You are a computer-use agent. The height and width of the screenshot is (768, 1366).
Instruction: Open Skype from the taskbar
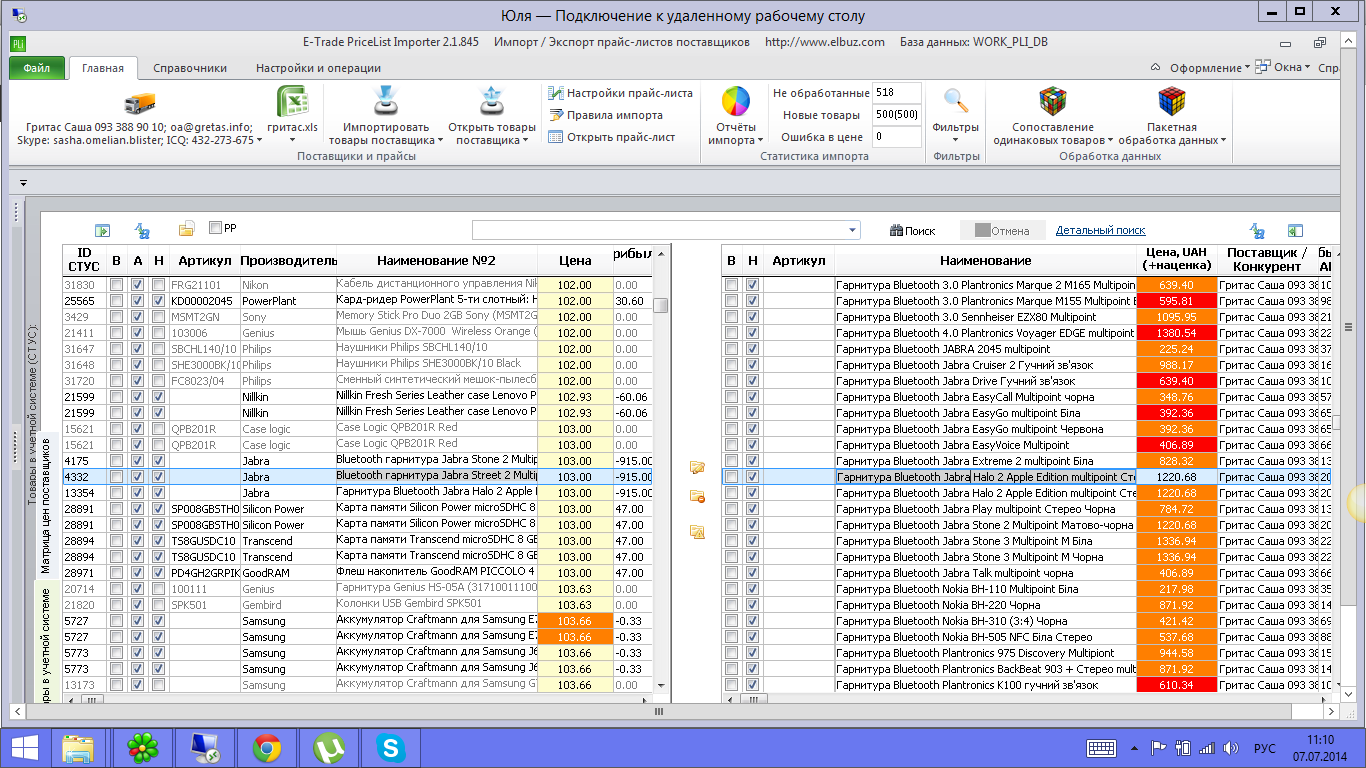(x=391, y=747)
